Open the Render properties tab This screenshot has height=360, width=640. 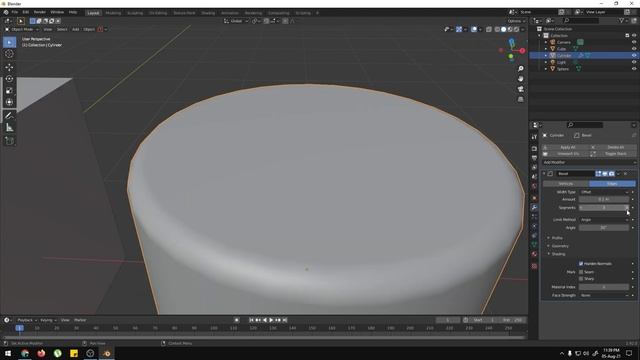point(534,149)
